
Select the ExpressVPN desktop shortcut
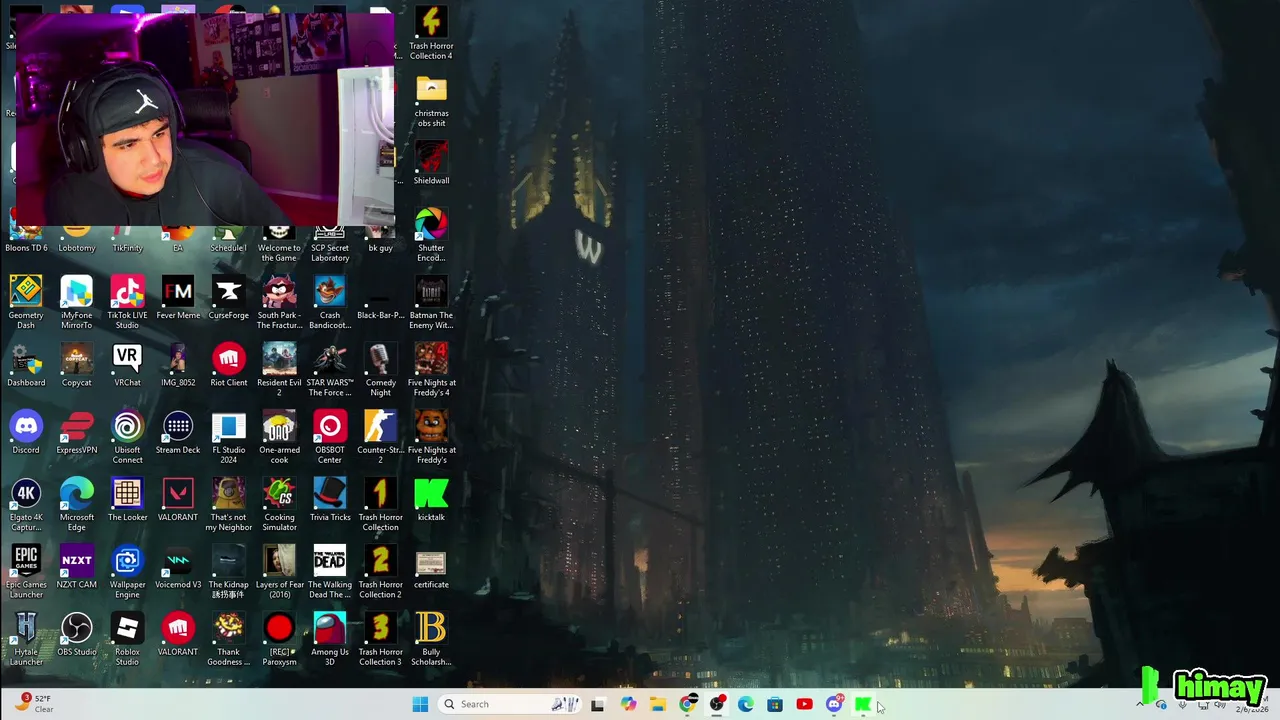pyautogui.click(x=77, y=432)
